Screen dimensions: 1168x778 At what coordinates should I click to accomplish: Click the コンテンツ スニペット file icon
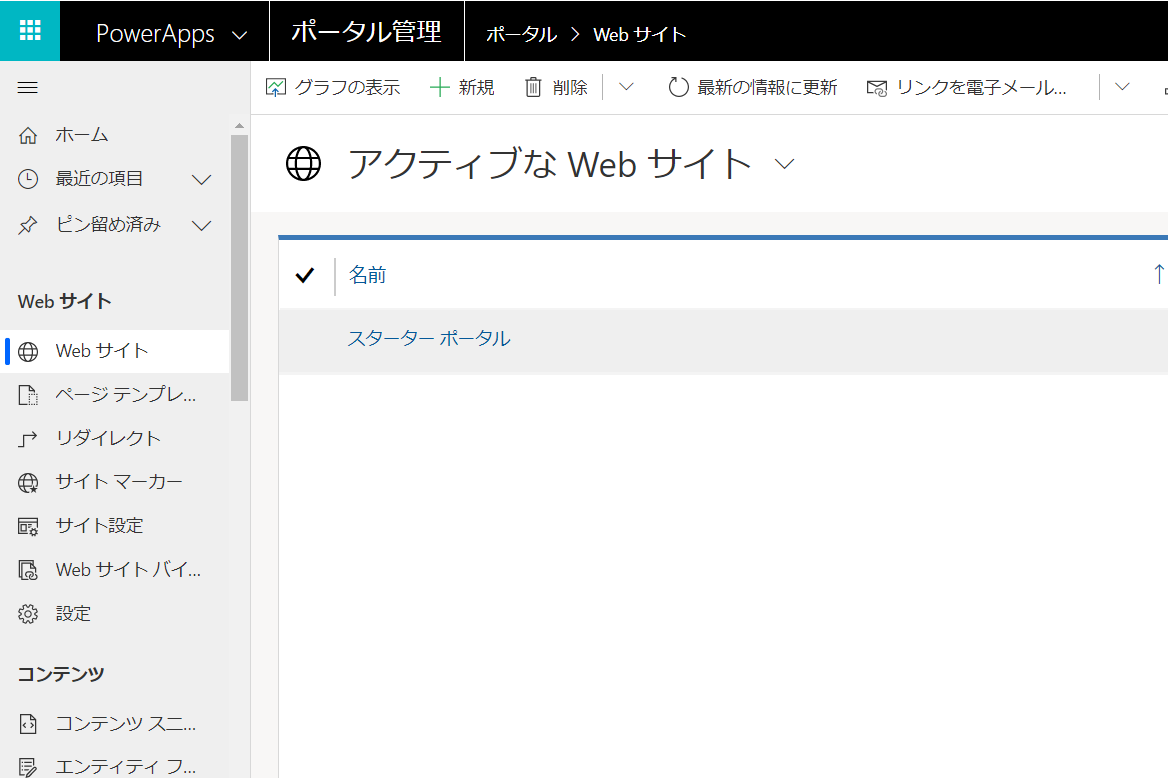point(28,724)
